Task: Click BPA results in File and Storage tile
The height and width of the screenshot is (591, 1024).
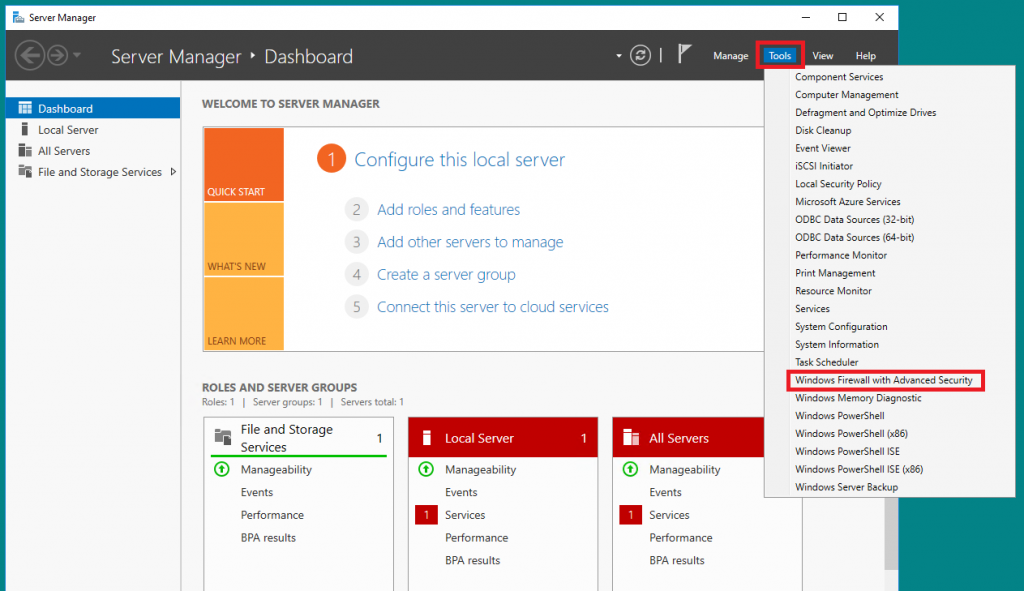Action: pos(268,538)
